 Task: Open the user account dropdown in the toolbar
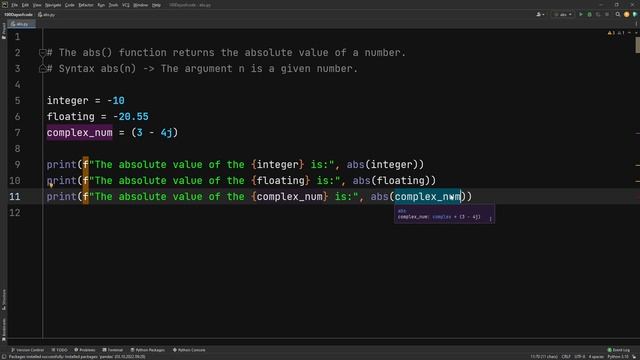click(x=540, y=15)
